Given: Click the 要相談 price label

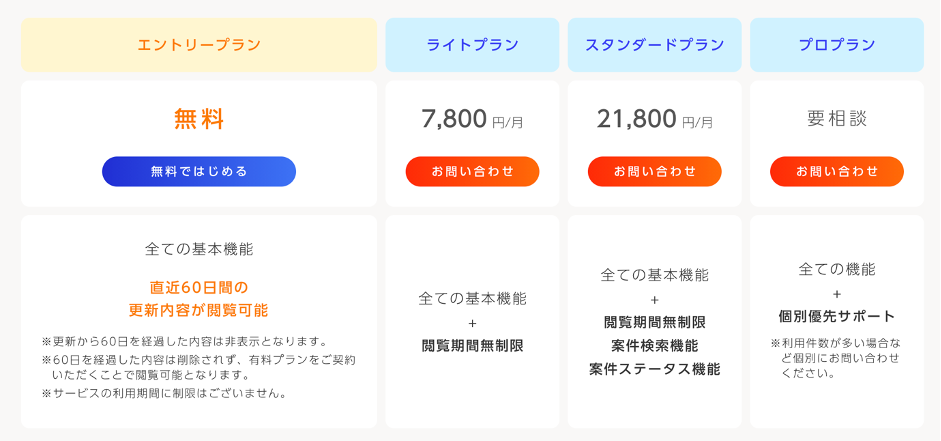Looking at the screenshot, I should click(837, 119).
